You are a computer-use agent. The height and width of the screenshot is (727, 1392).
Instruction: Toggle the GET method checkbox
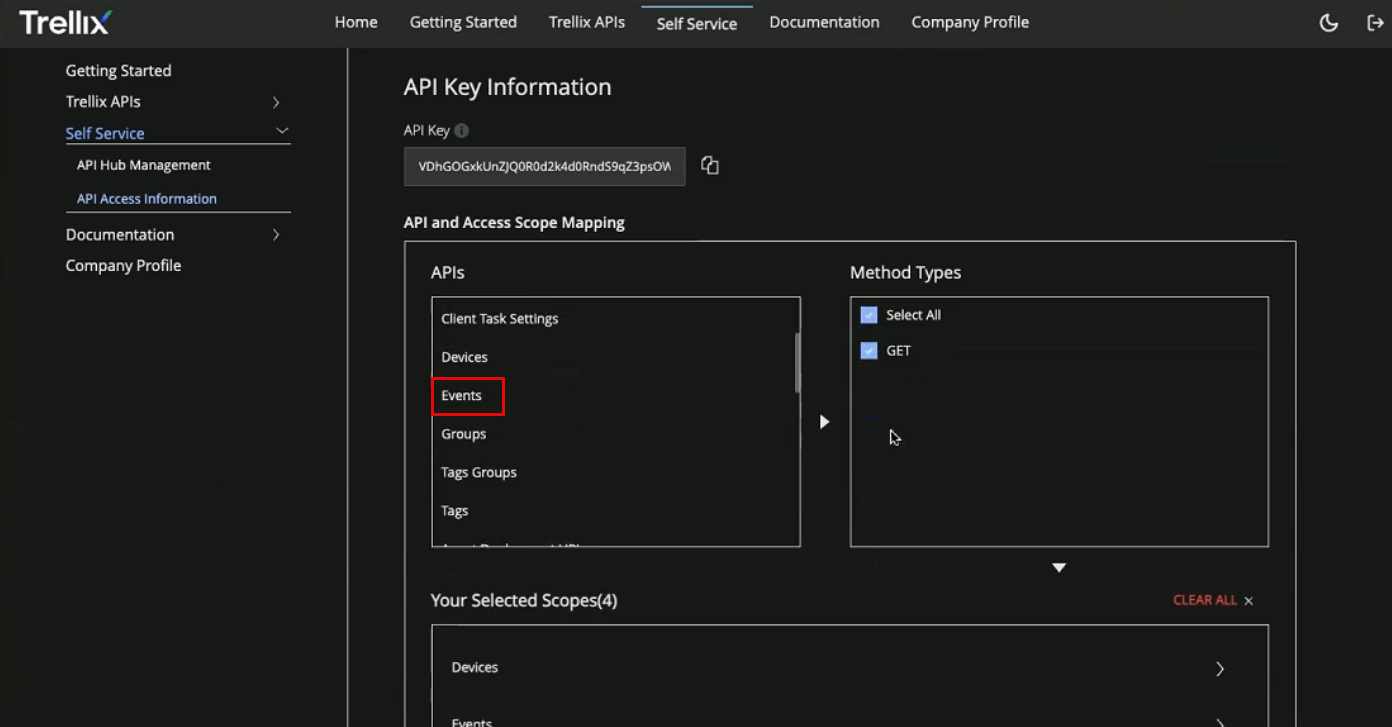point(869,351)
